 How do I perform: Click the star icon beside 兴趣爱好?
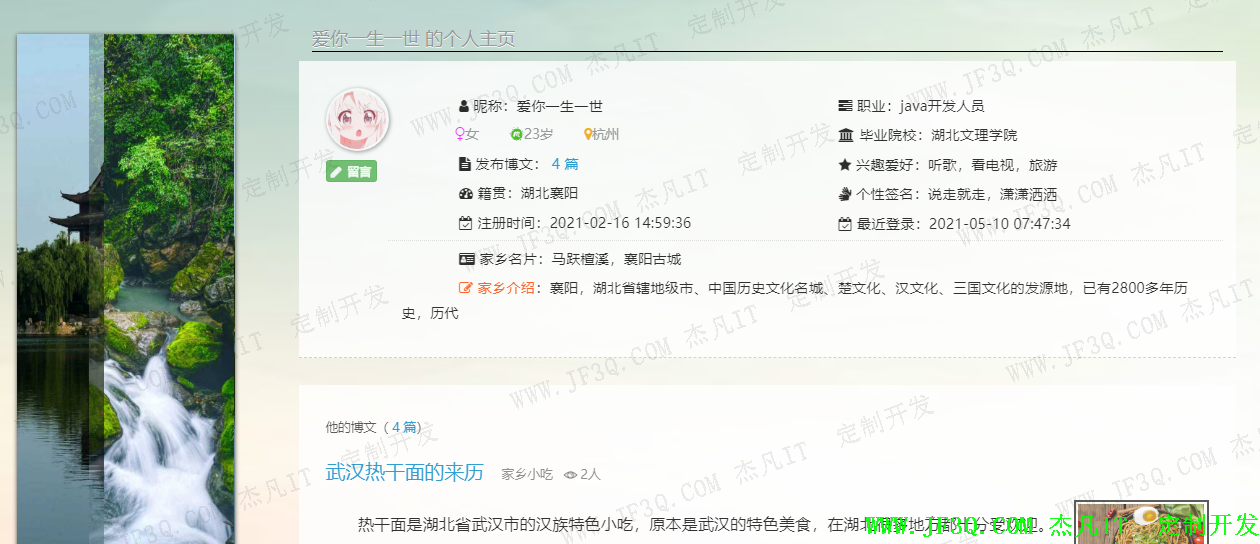[845, 165]
